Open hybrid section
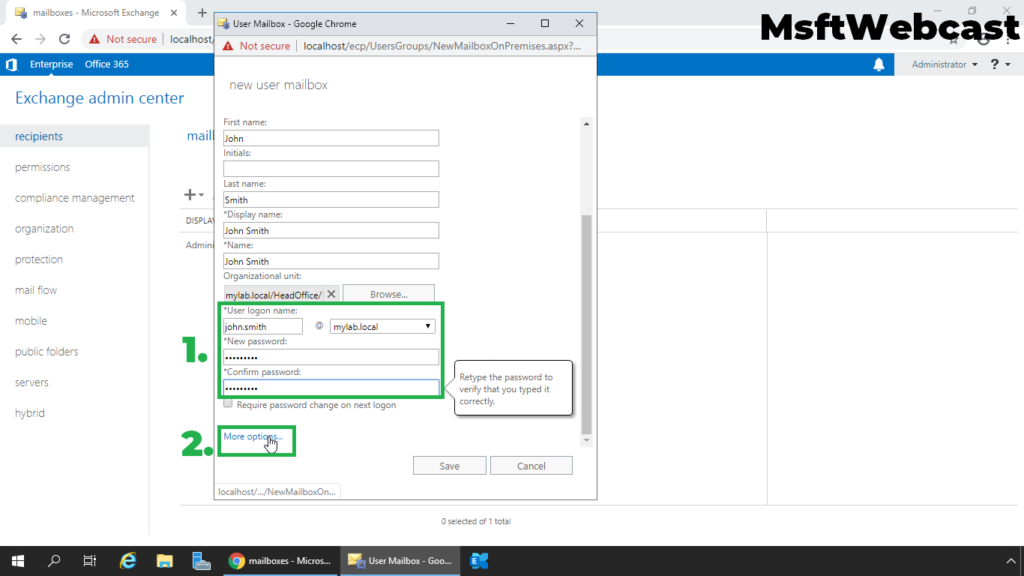The height and width of the screenshot is (576, 1024). click(x=29, y=413)
